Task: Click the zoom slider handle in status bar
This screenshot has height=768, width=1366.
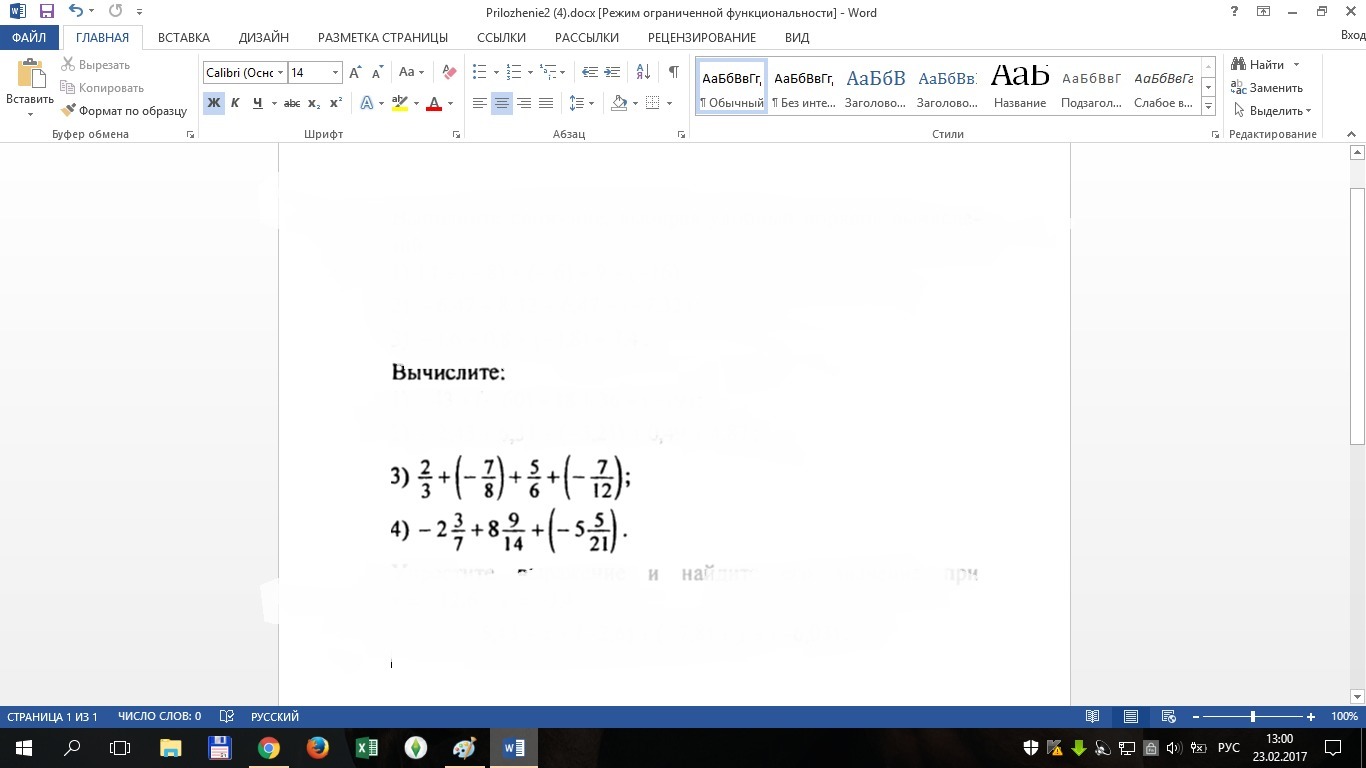Action: click(1253, 717)
